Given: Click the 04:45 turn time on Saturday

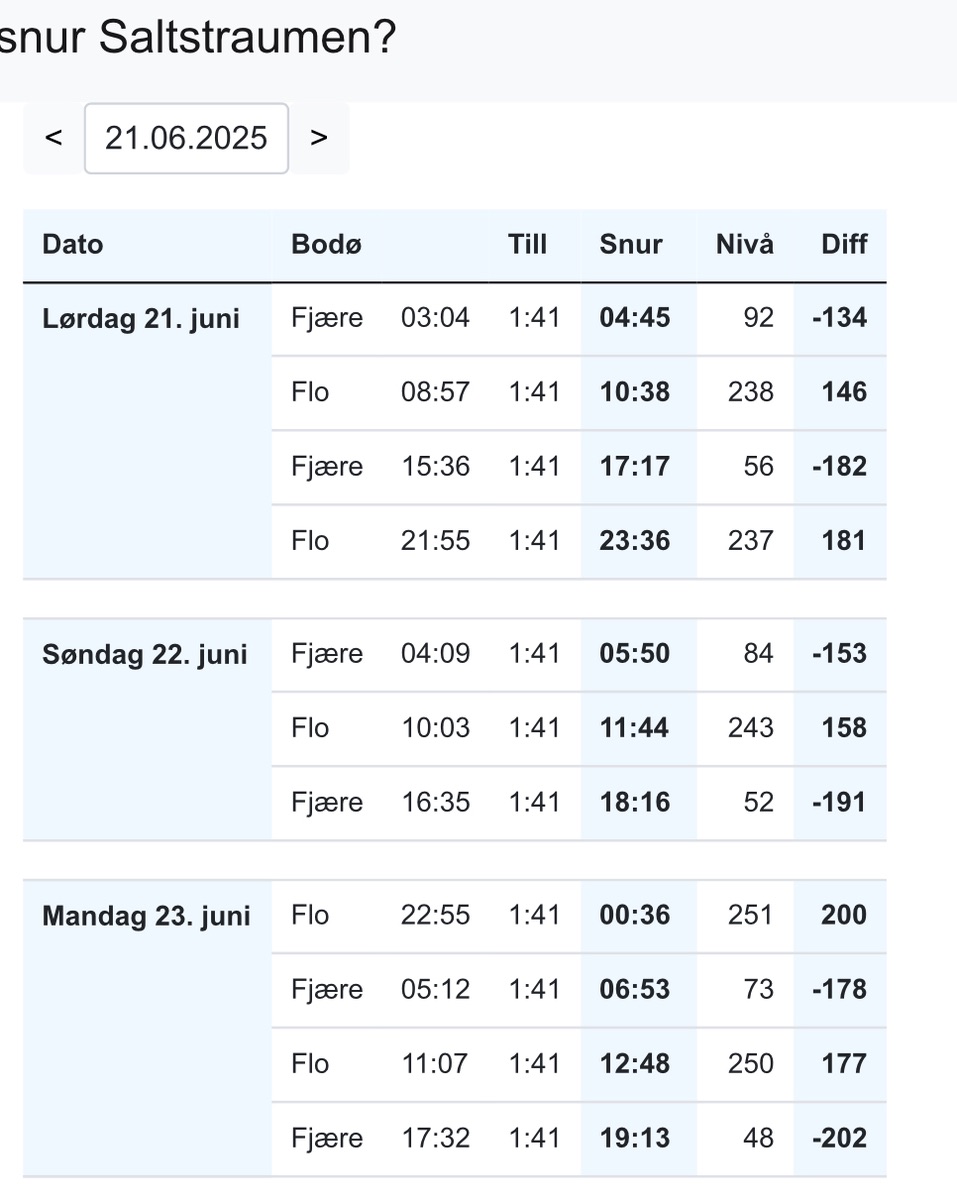Looking at the screenshot, I should tap(635, 319).
